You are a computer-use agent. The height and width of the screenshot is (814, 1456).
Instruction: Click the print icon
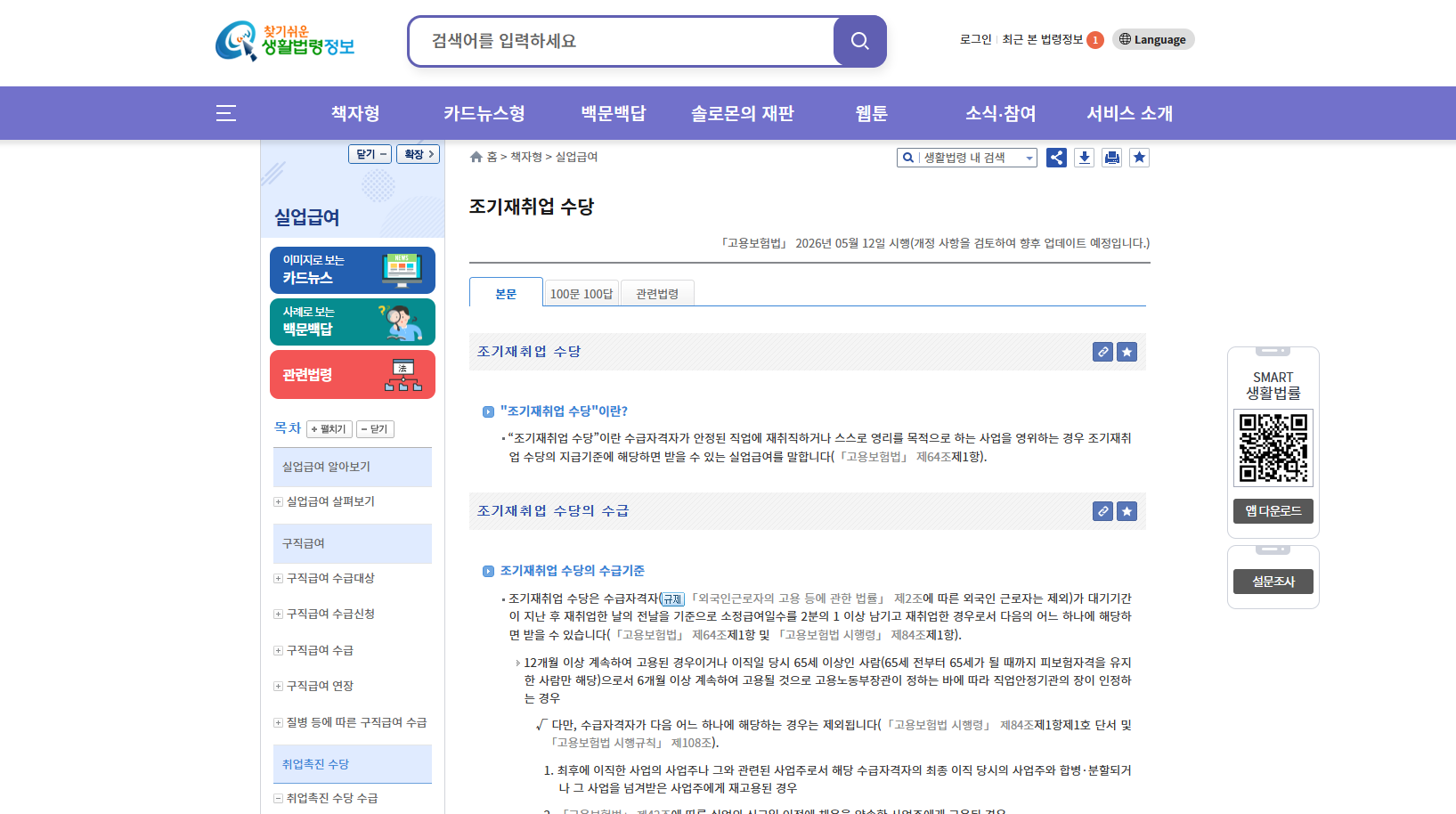(1111, 158)
